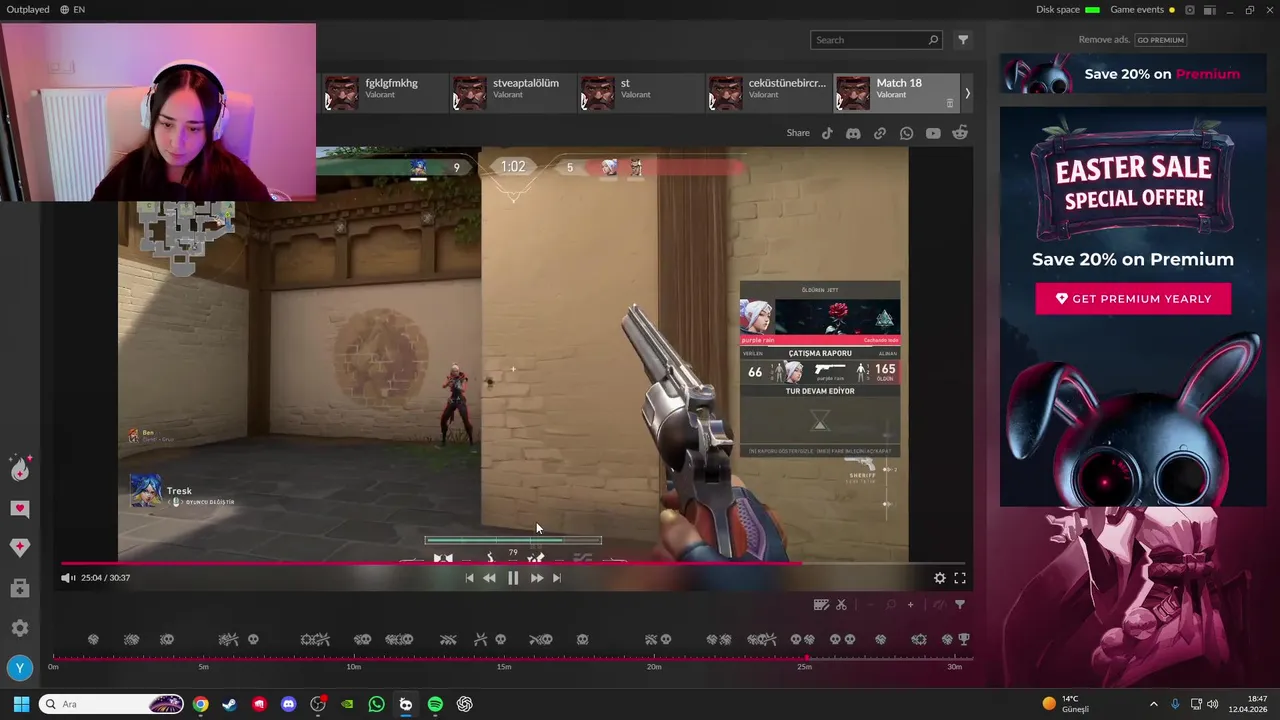The image size is (1280, 720).
Task: Open the clip creation clapperboard tool
Action: 821,605
